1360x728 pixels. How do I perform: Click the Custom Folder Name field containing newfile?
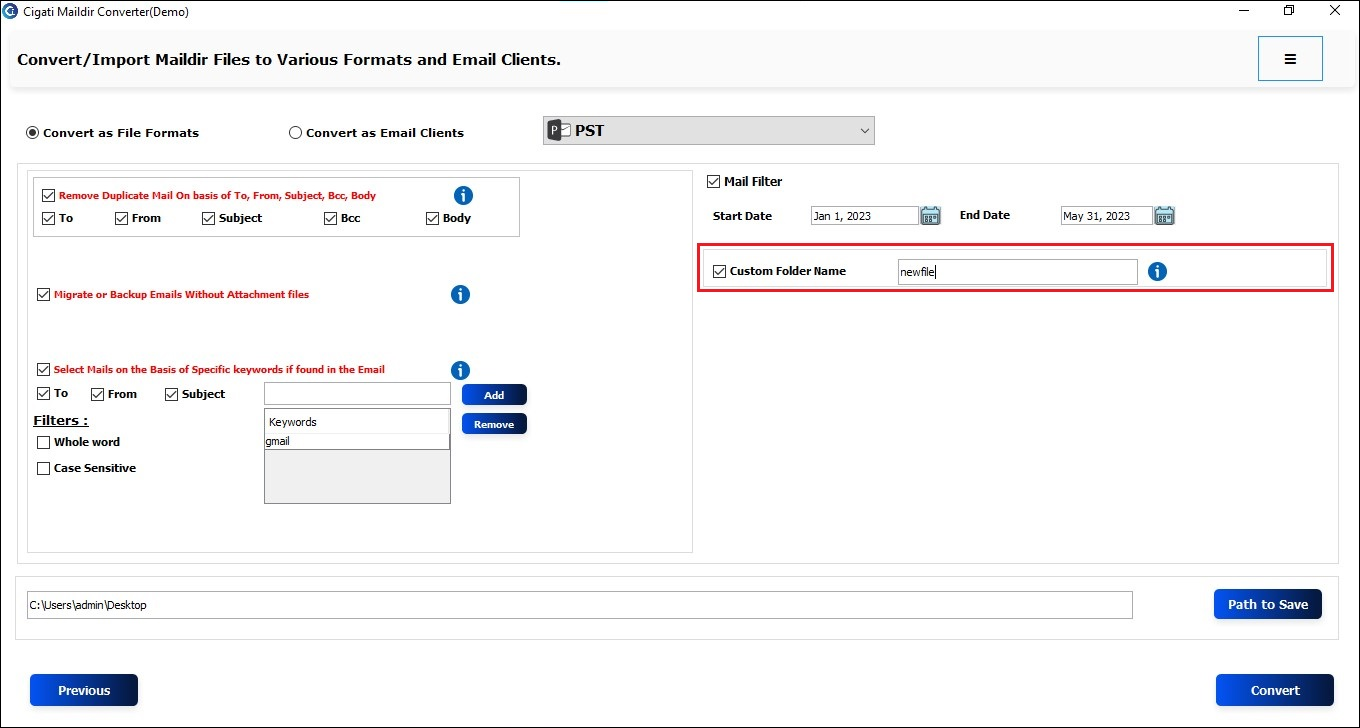point(1017,272)
